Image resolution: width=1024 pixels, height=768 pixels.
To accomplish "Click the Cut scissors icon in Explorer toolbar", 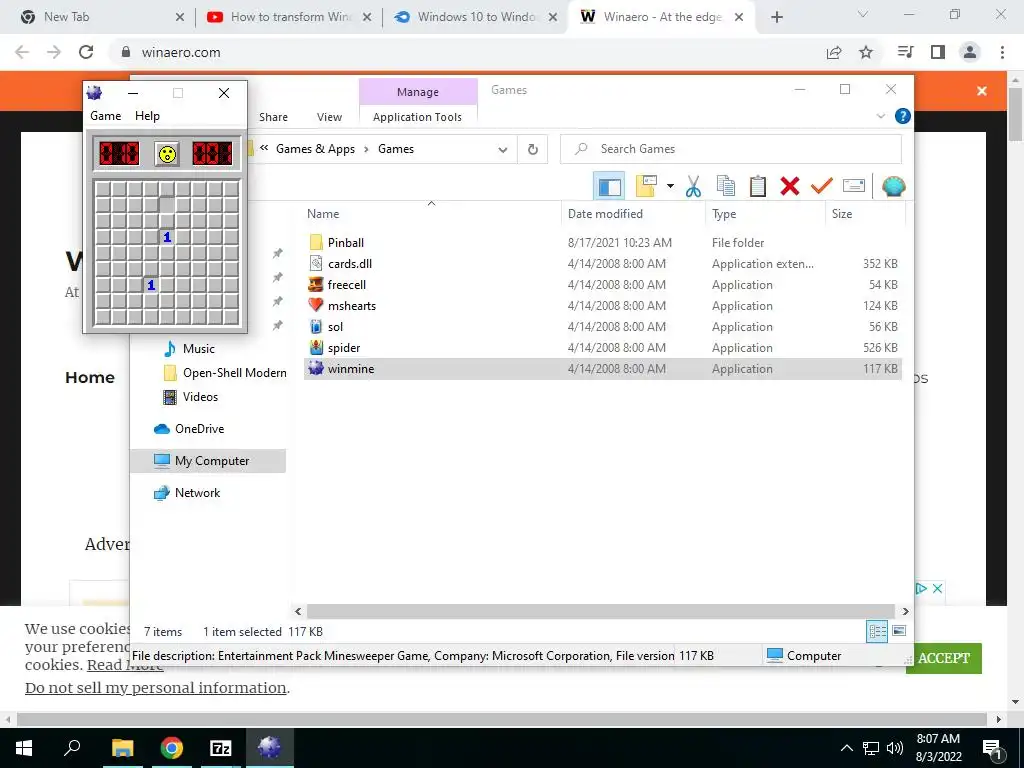I will click(x=694, y=187).
